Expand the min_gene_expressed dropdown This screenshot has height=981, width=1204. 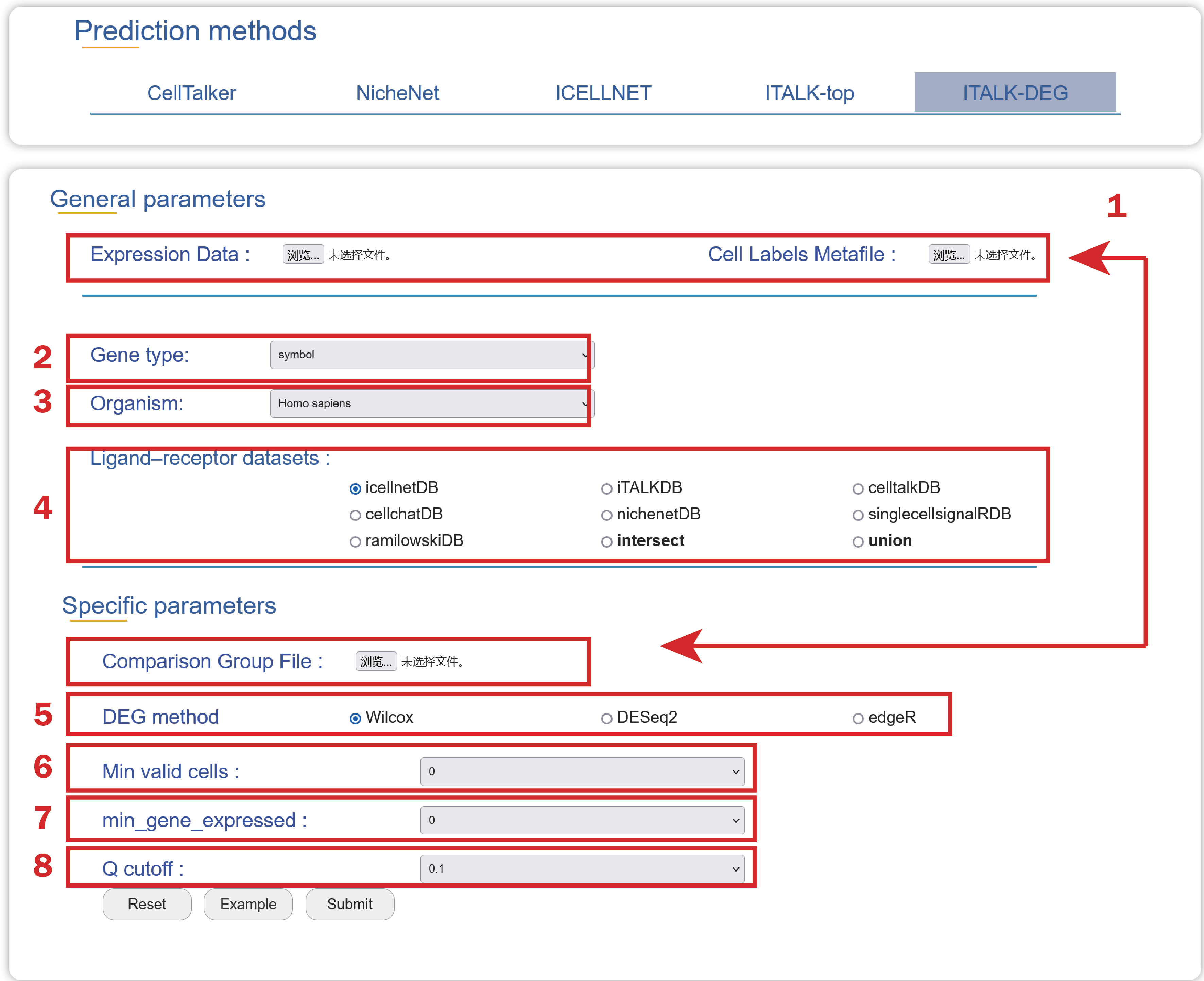(582, 820)
